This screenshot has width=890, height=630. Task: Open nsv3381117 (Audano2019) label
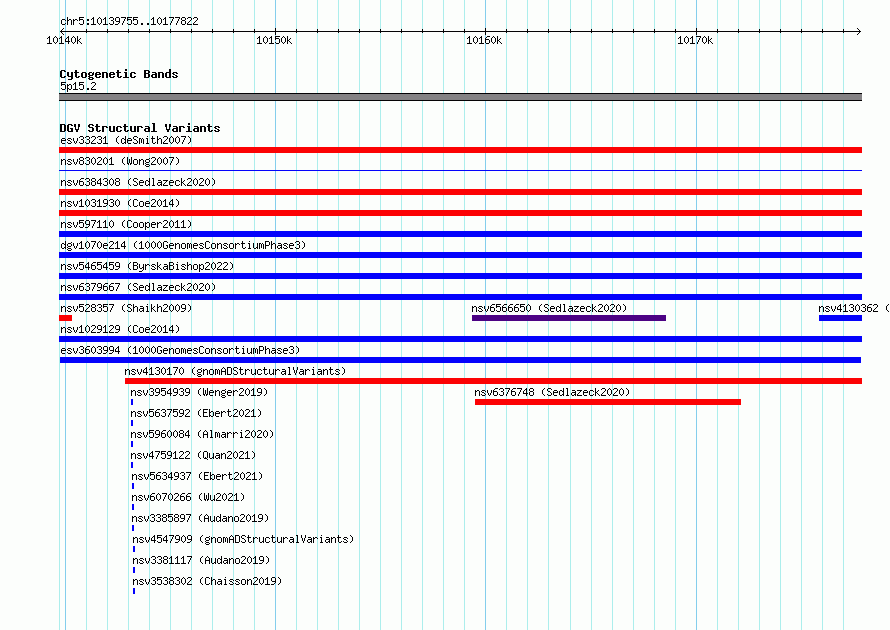click(x=201, y=560)
